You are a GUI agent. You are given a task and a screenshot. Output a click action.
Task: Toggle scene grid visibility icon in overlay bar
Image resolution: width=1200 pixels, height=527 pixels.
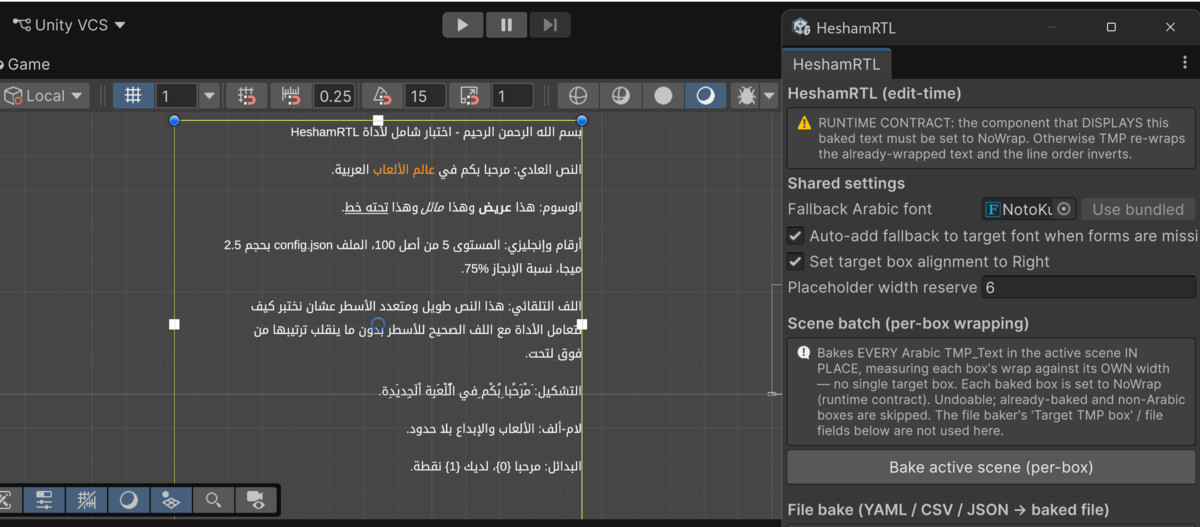(x=87, y=500)
